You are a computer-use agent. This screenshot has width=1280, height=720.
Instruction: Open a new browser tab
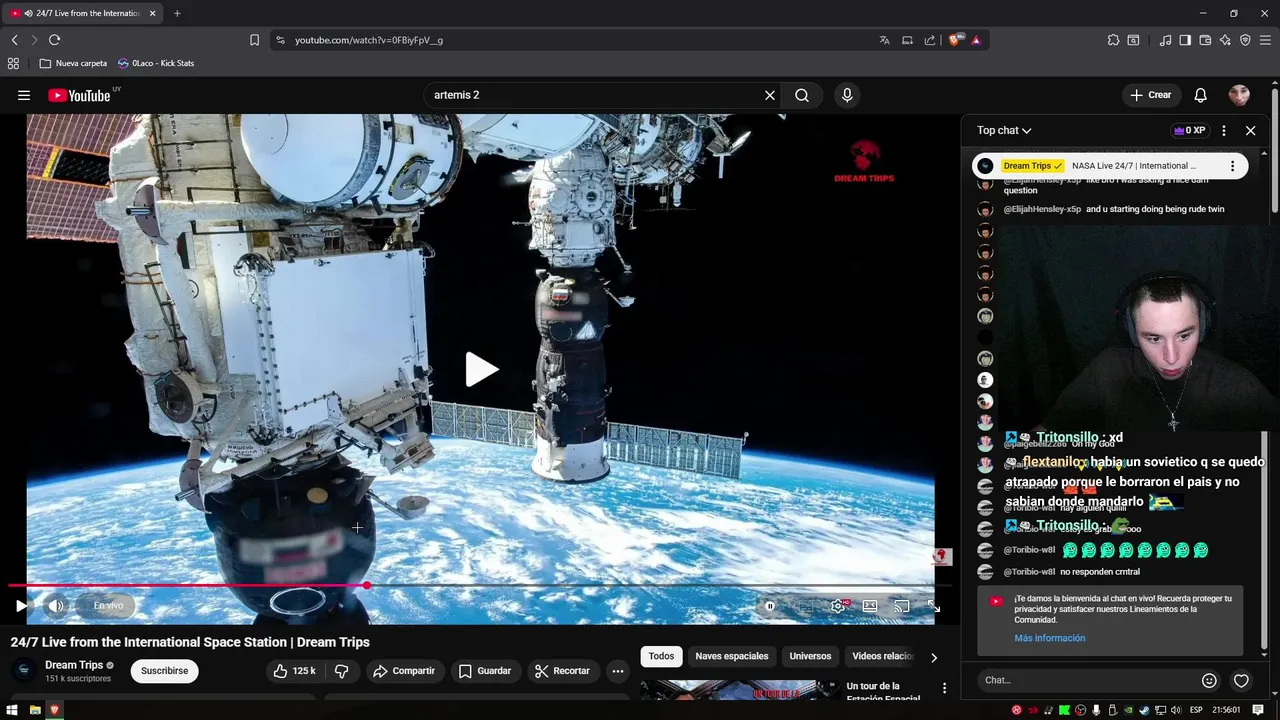coord(177,13)
